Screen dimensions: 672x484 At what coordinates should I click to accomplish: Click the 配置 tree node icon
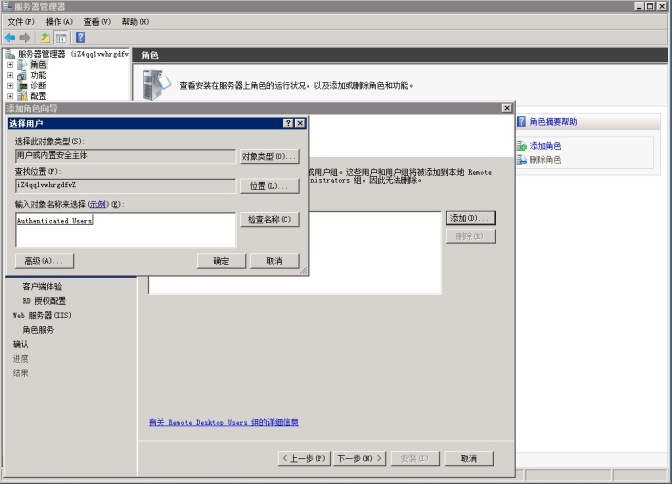click(x=22, y=96)
